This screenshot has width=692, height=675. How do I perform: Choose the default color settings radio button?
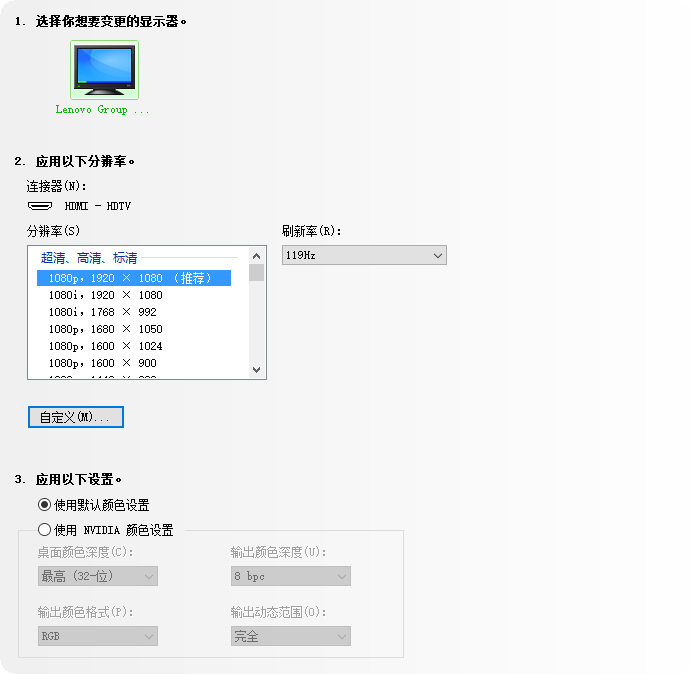44,505
